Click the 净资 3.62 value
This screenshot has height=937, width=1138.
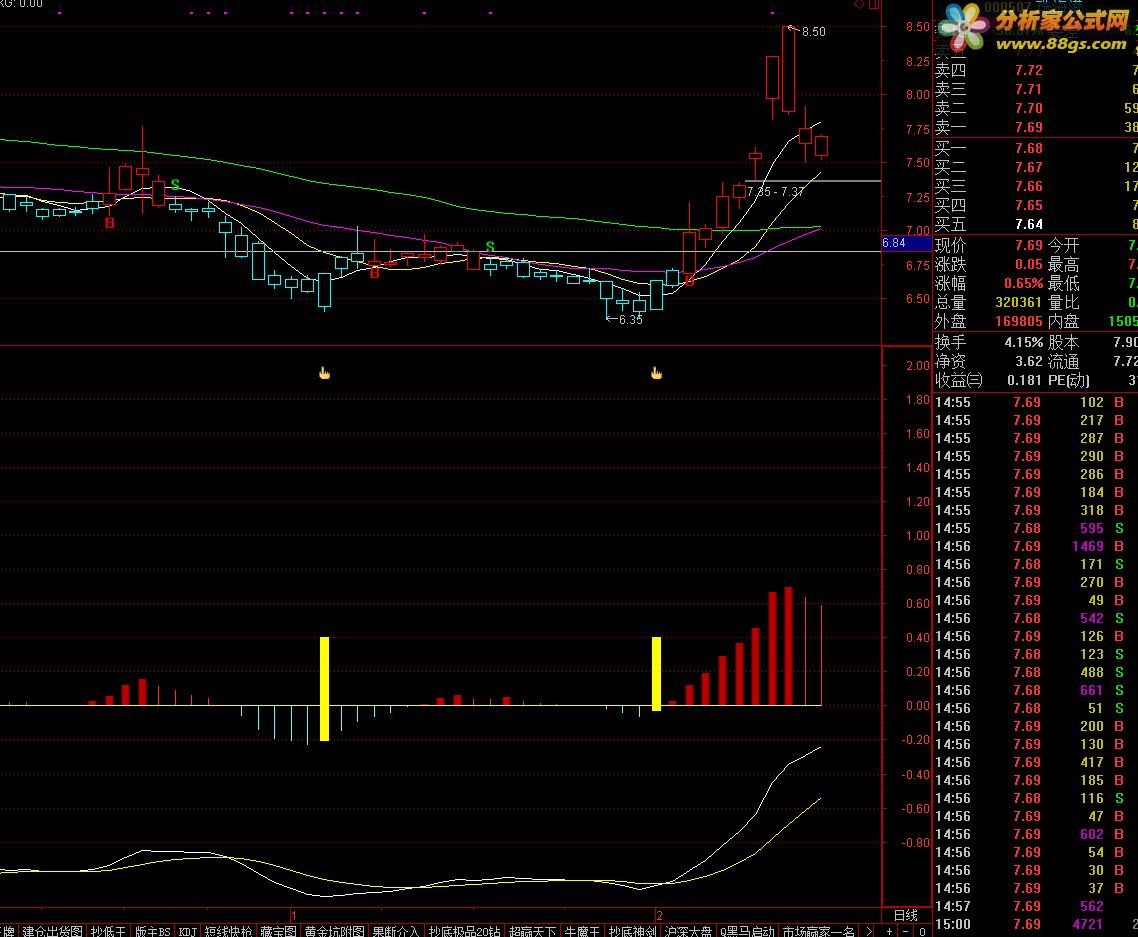[x=1028, y=361]
